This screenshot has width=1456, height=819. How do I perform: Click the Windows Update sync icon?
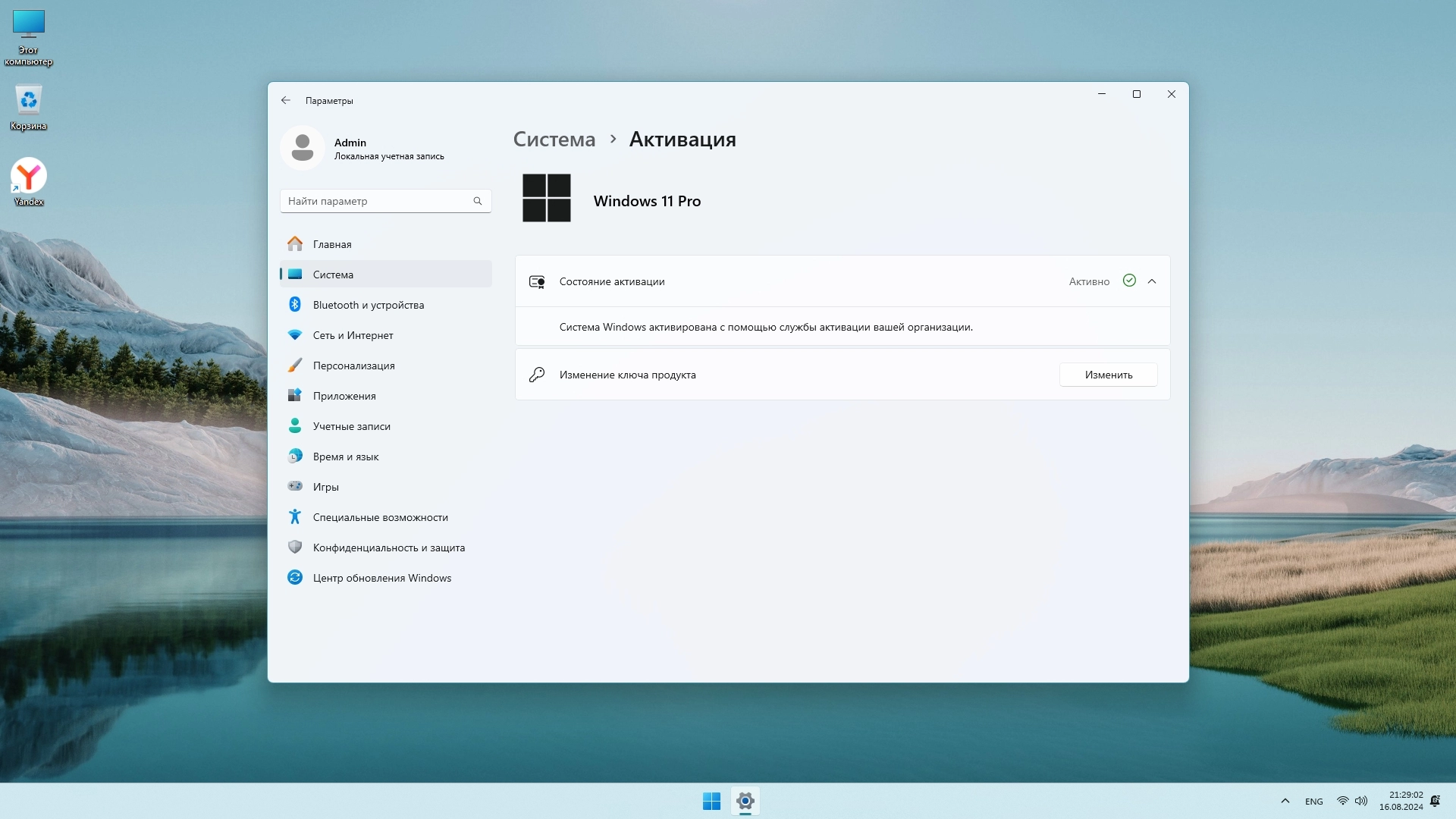295,578
